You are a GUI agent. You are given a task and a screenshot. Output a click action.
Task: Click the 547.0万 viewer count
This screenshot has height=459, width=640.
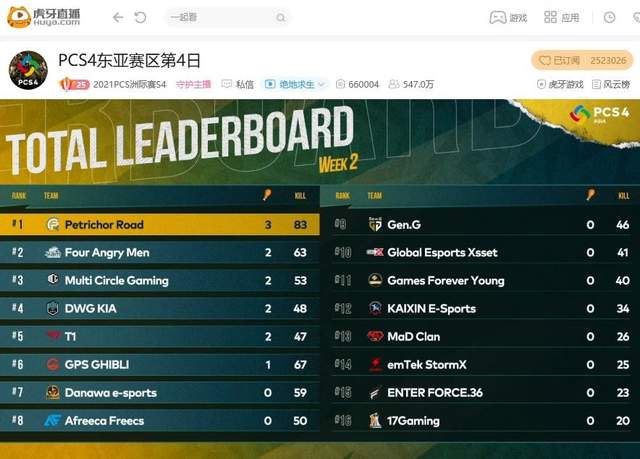[411, 84]
